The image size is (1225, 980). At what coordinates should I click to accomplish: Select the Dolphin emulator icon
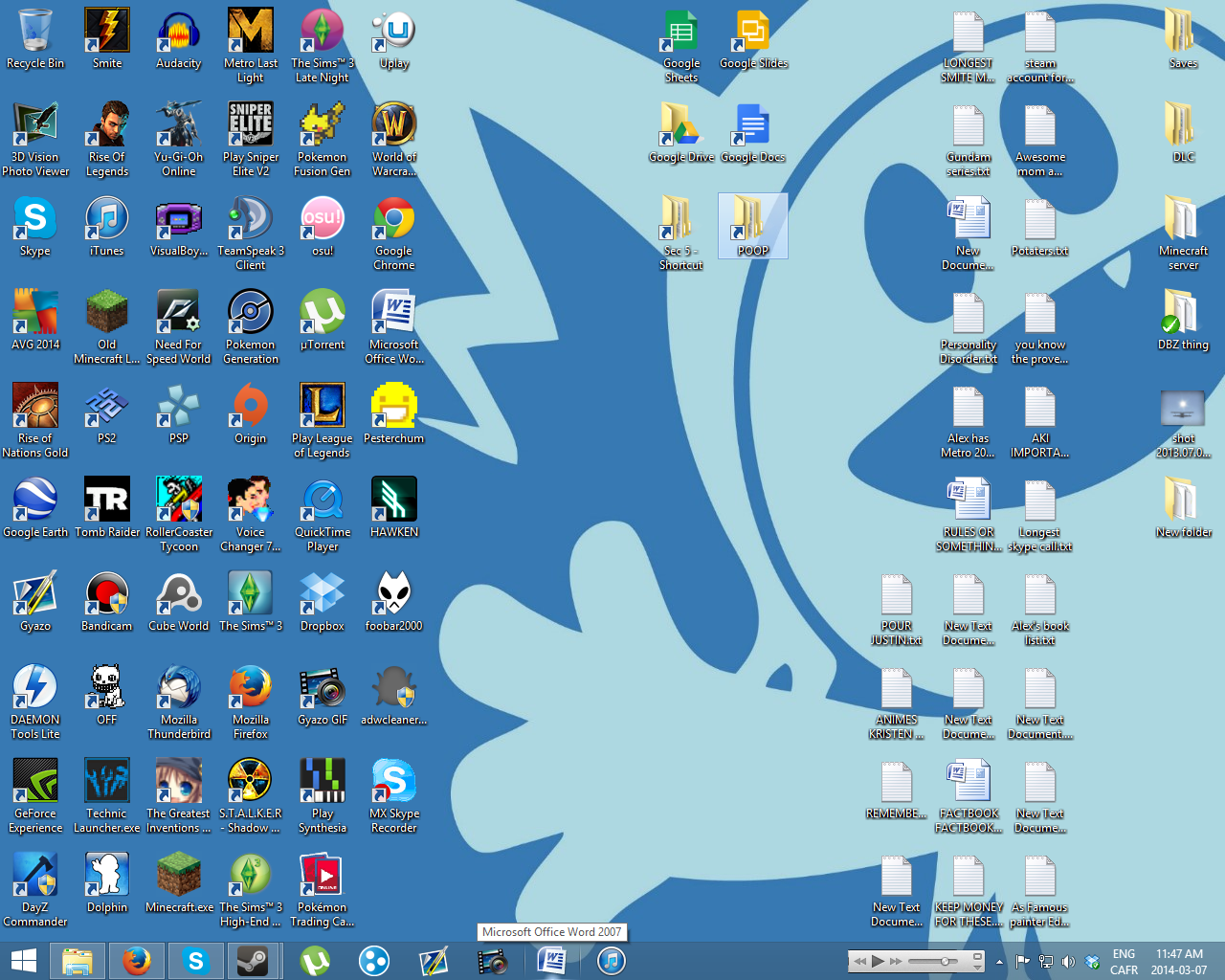[x=107, y=883]
